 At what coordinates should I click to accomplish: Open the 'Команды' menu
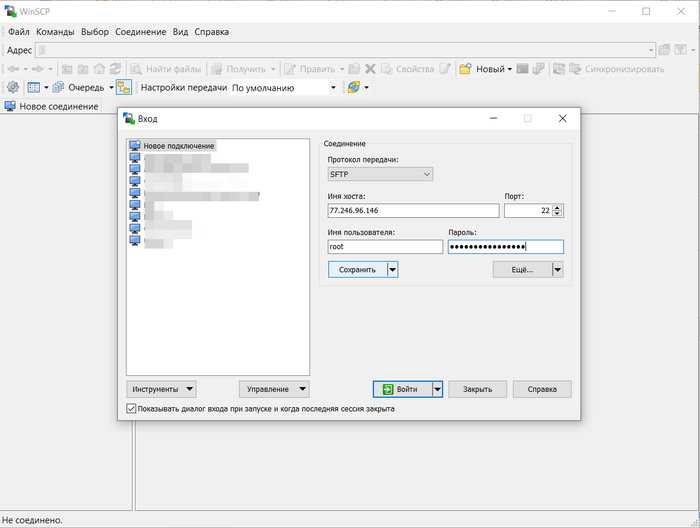click(x=56, y=32)
